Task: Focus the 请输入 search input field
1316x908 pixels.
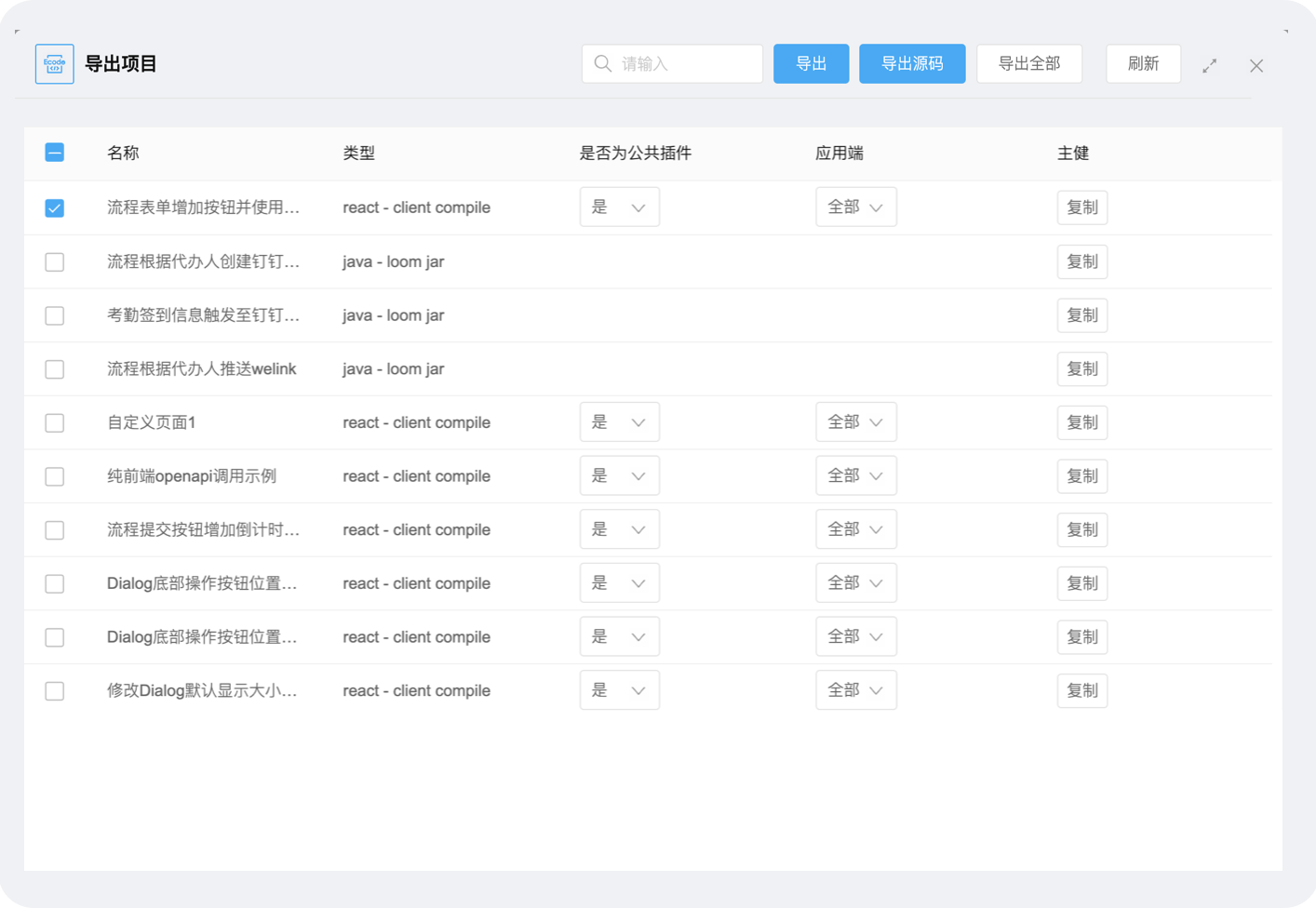Action: [672, 63]
